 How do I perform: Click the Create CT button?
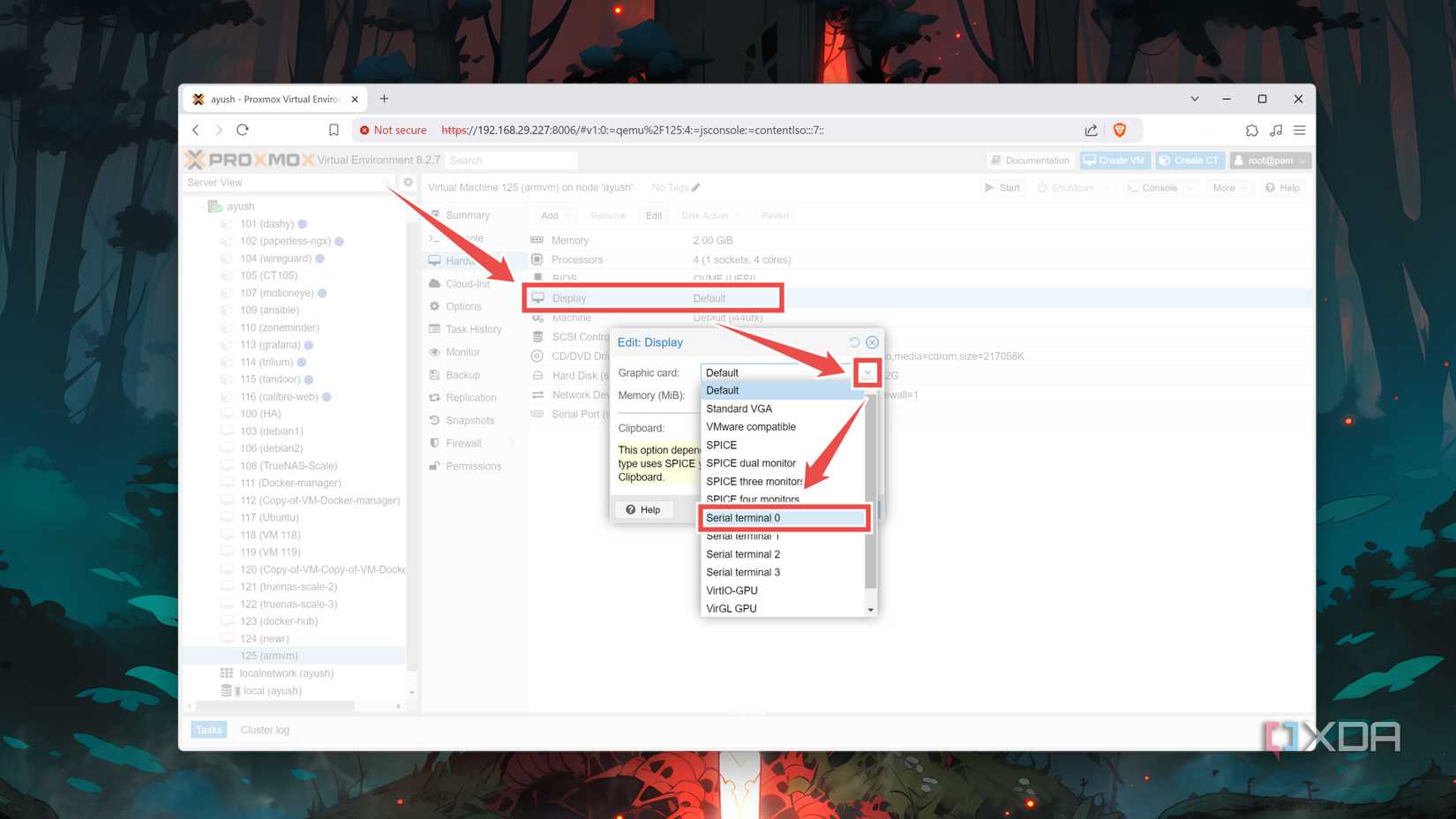point(1190,160)
